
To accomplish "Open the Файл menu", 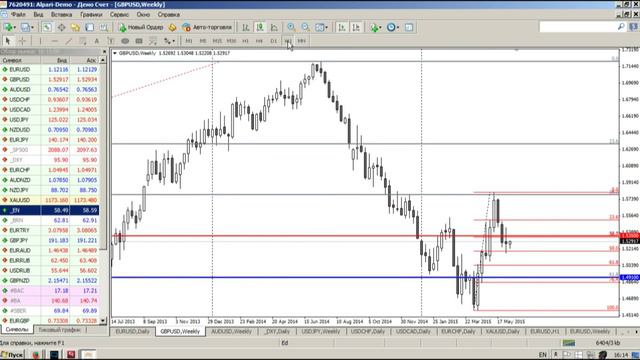I will tap(18, 14).
